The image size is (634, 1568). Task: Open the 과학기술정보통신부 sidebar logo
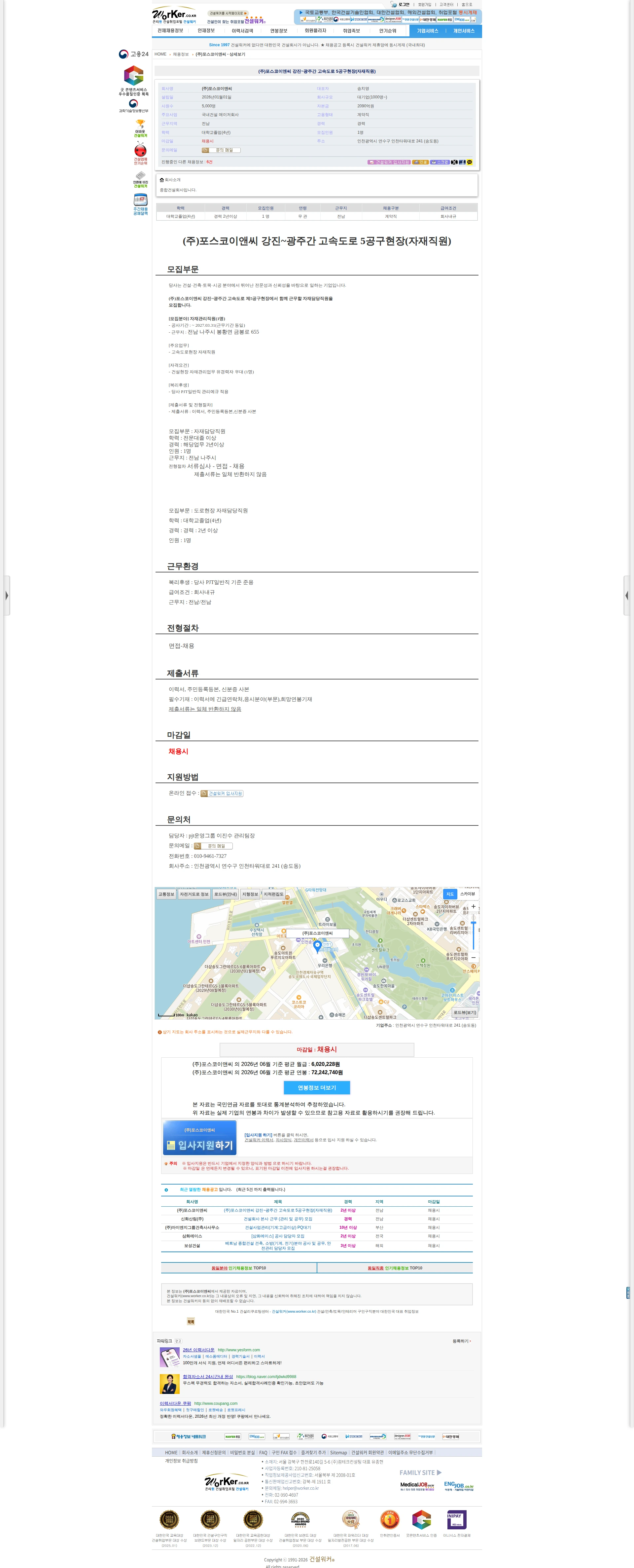pos(133,106)
